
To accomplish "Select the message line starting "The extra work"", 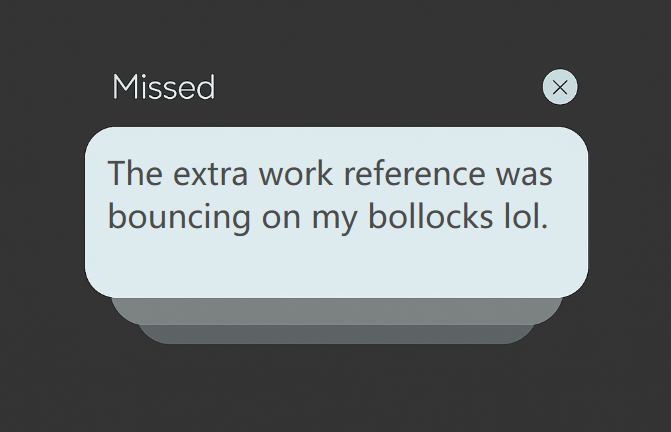I will [330, 173].
